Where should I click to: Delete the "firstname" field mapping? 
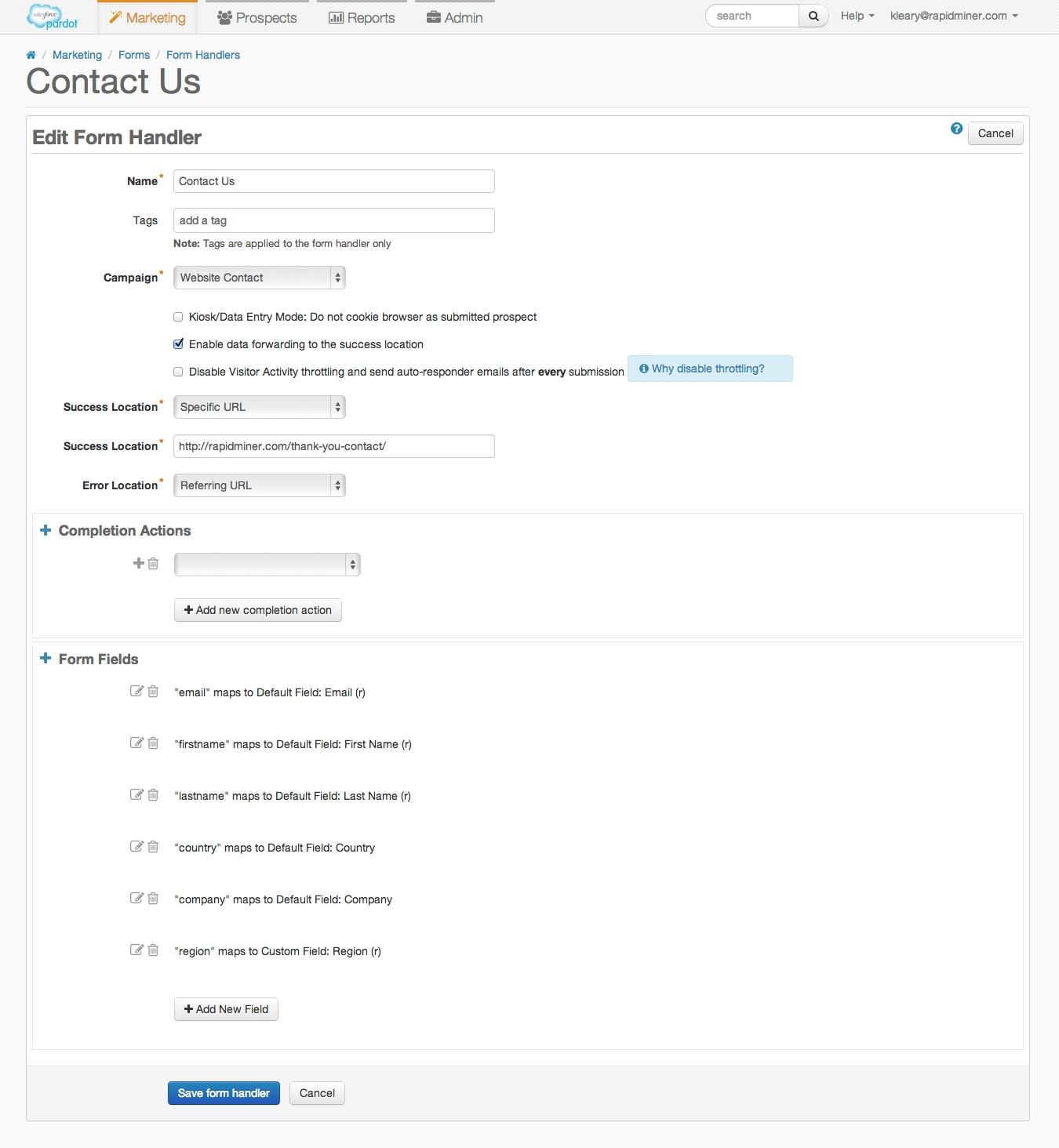[x=153, y=743]
